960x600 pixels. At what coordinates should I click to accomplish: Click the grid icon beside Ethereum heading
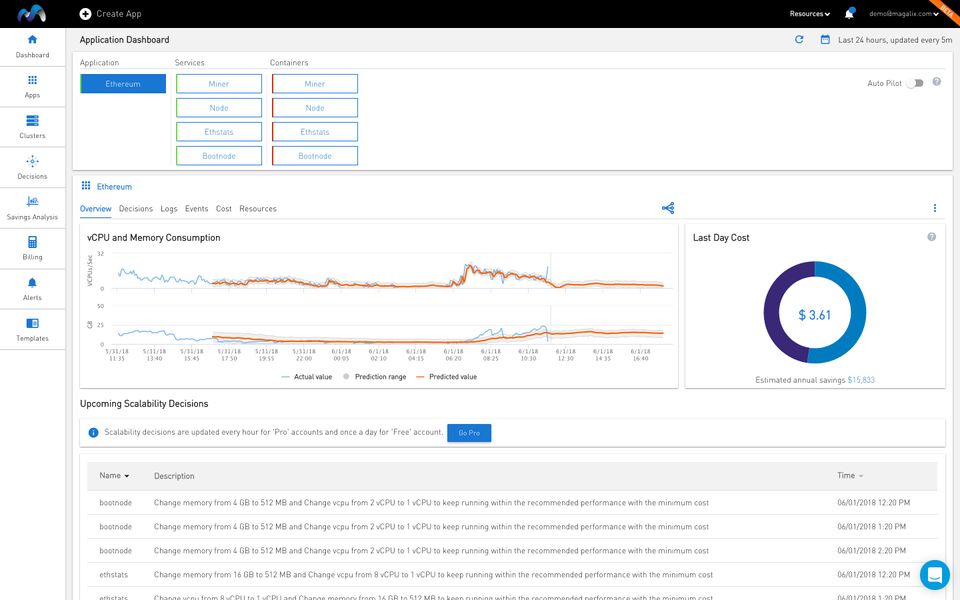coord(86,186)
